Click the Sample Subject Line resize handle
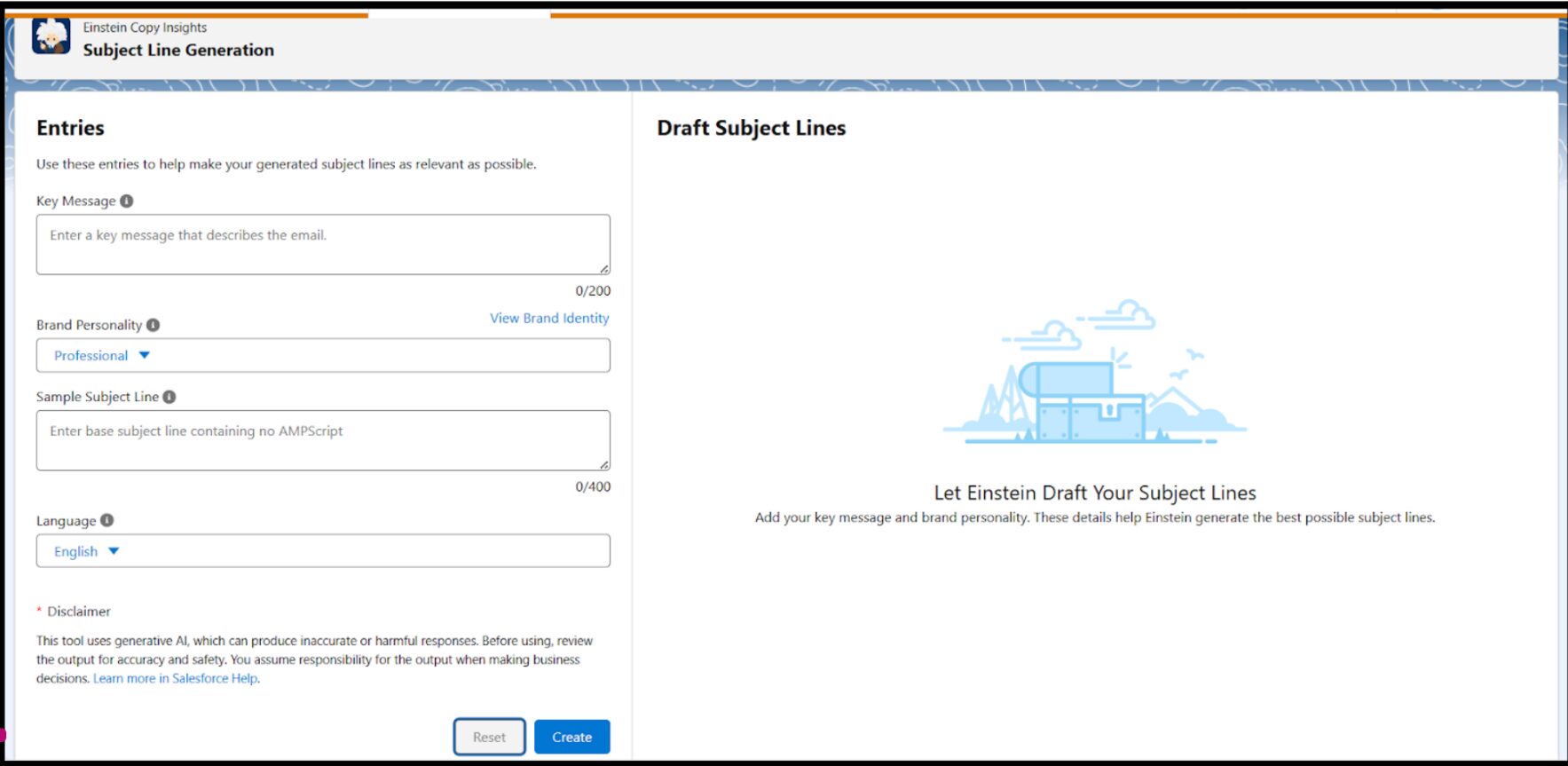Image resolution: width=1568 pixels, height=766 pixels. tap(603, 464)
